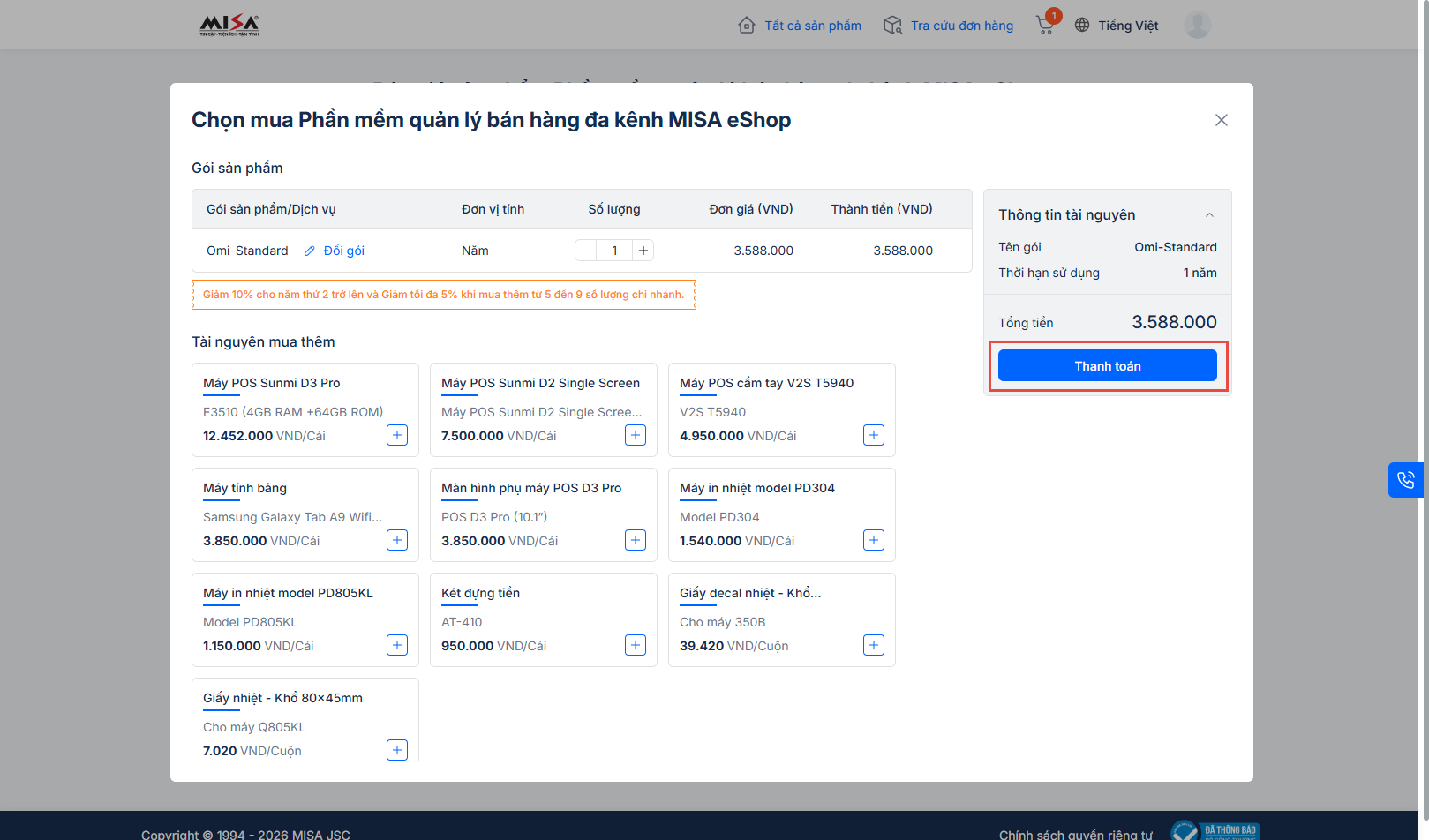Click the Thanh toán button
The image size is (1429, 840).
[1108, 365]
